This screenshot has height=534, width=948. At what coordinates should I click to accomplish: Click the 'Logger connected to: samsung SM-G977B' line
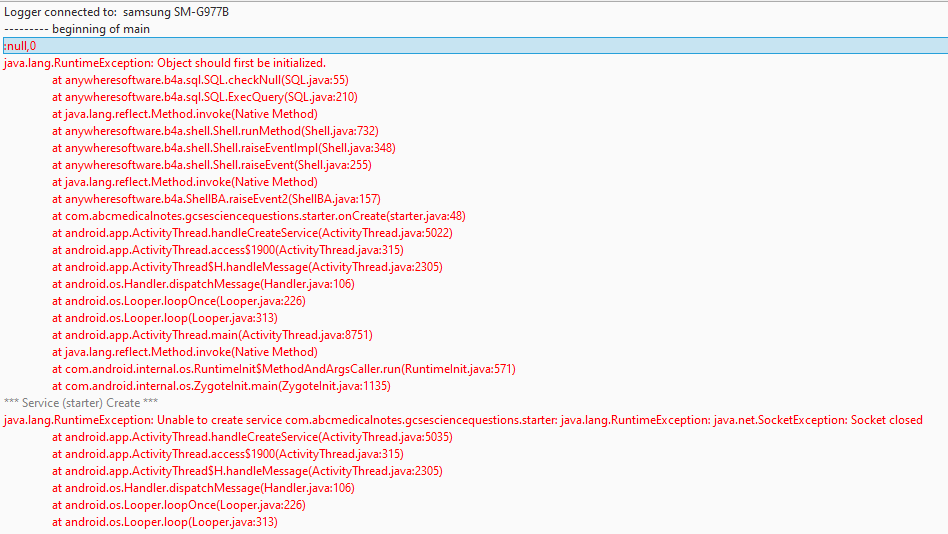coord(116,12)
